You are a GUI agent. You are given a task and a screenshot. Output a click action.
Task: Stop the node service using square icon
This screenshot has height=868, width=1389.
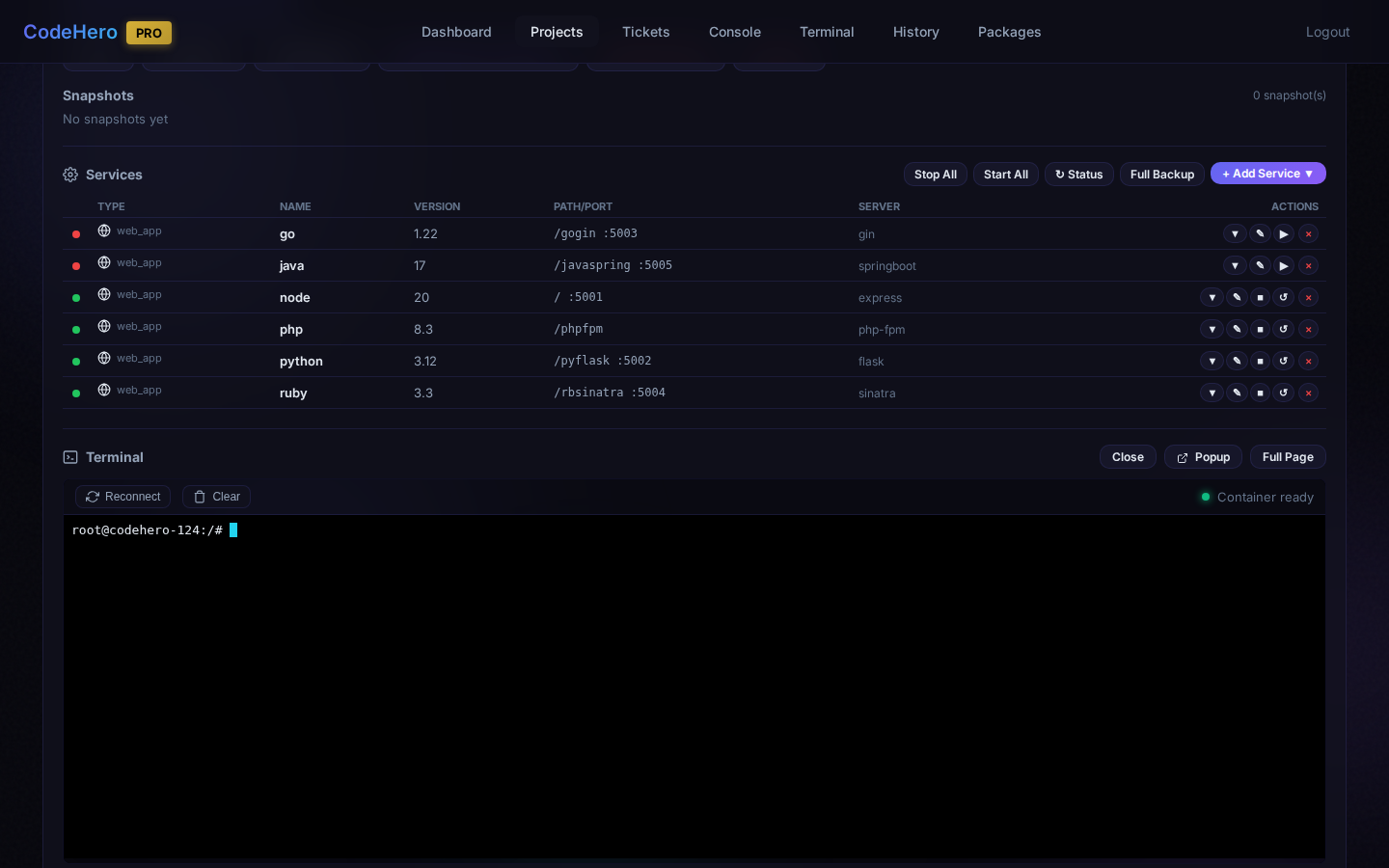pos(1260,298)
